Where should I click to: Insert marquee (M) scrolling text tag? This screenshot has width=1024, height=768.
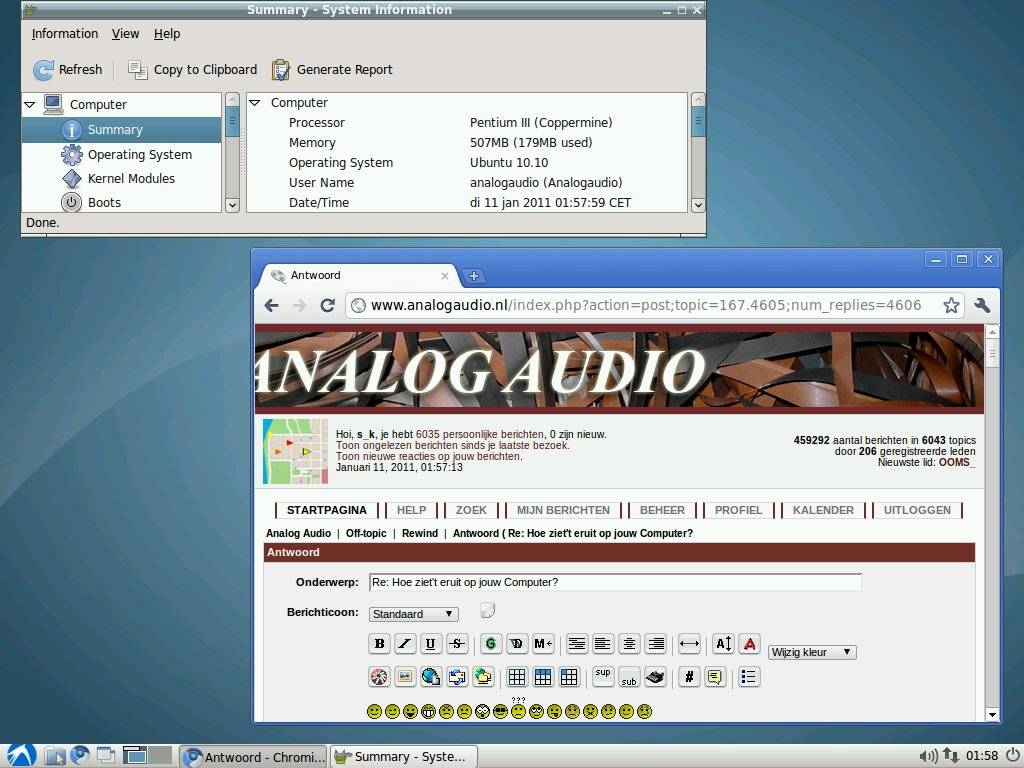[x=543, y=644]
